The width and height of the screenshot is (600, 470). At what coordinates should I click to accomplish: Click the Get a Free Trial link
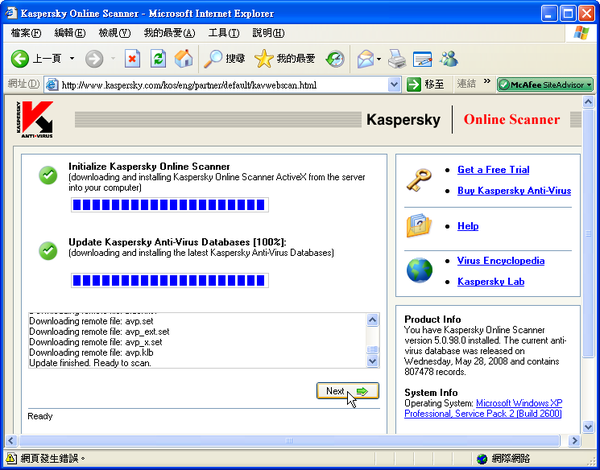pyautogui.click(x=493, y=170)
